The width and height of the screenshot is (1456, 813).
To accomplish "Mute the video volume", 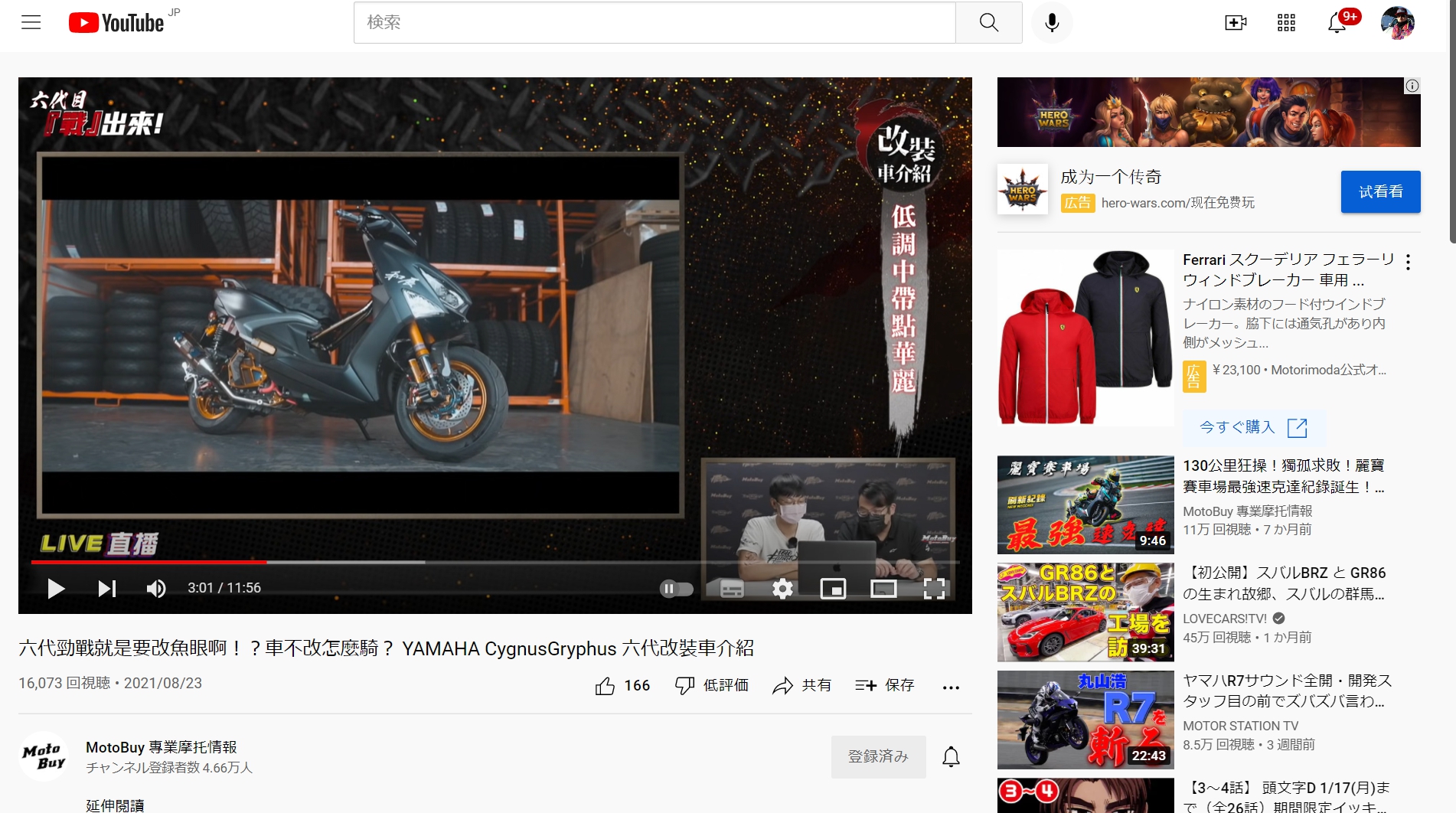I will (156, 588).
